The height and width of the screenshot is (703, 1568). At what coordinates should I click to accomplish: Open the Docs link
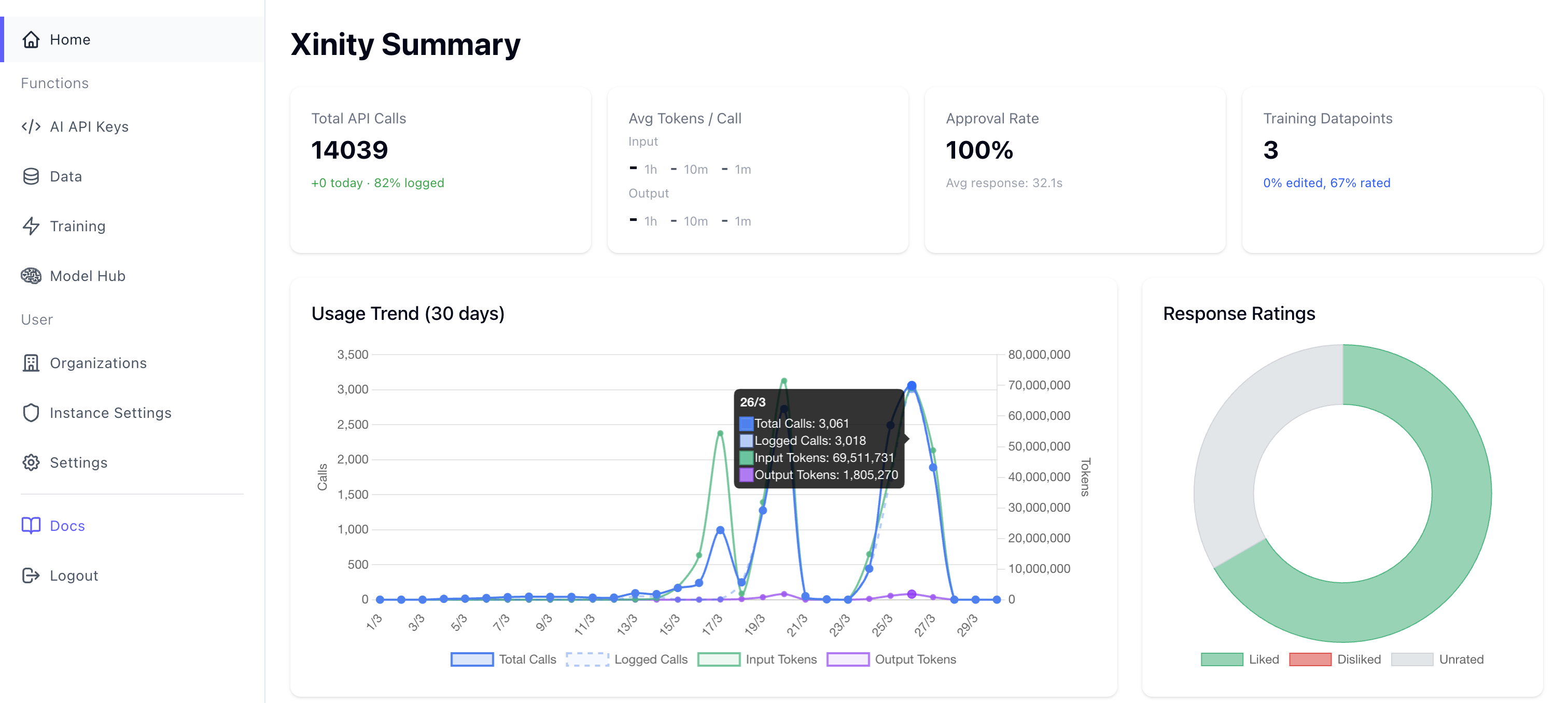[x=67, y=526]
